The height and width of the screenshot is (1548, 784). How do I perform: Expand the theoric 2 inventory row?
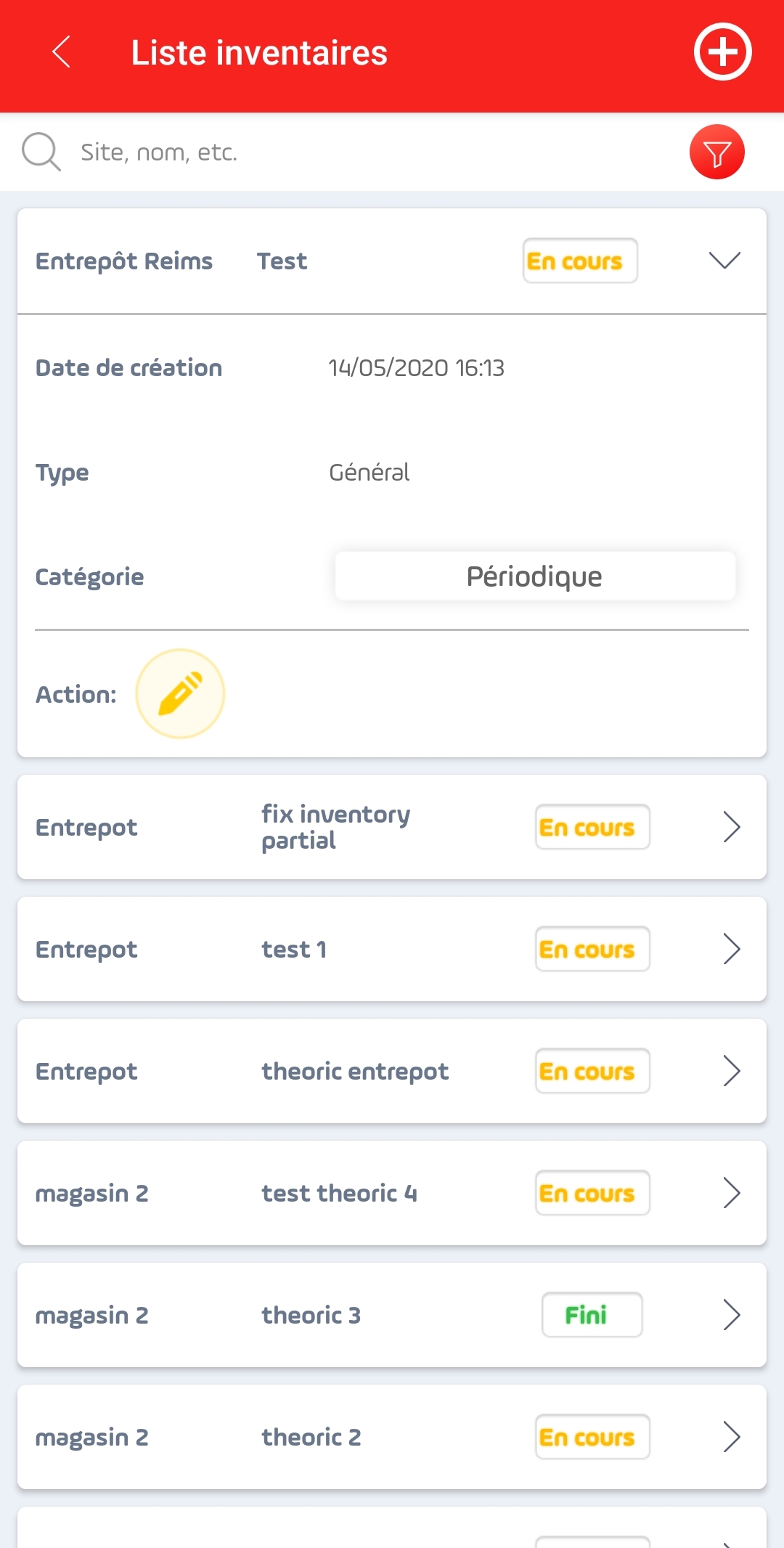point(732,1437)
